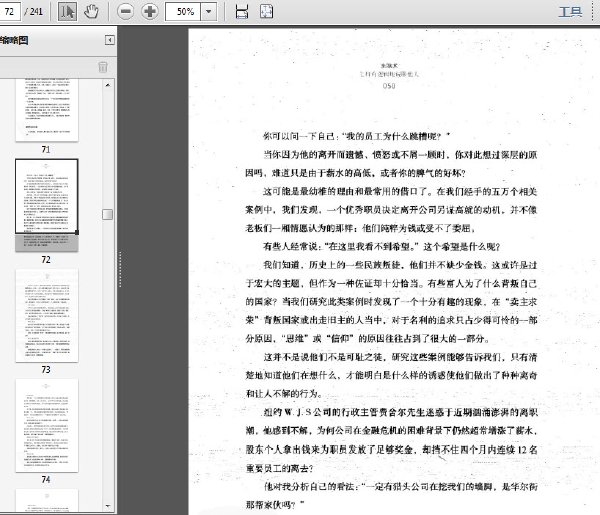Open the zoom percentage dropdown arrow
The width and height of the screenshot is (600, 515).
[209, 11]
